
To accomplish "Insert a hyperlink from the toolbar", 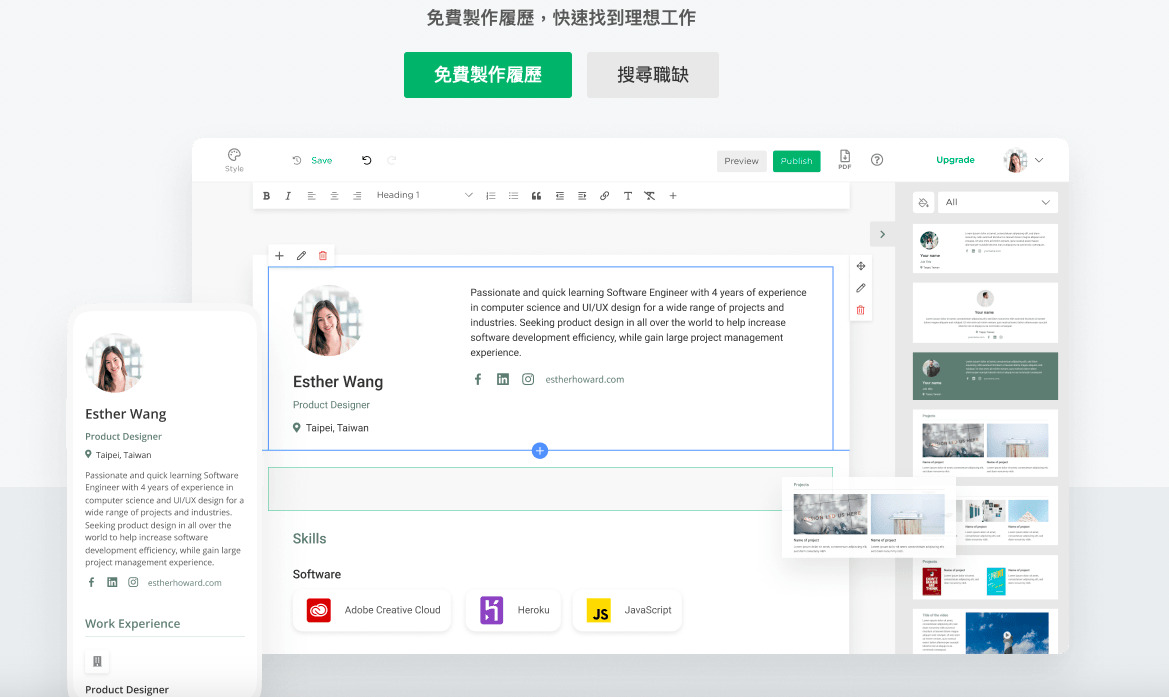I will tap(605, 196).
